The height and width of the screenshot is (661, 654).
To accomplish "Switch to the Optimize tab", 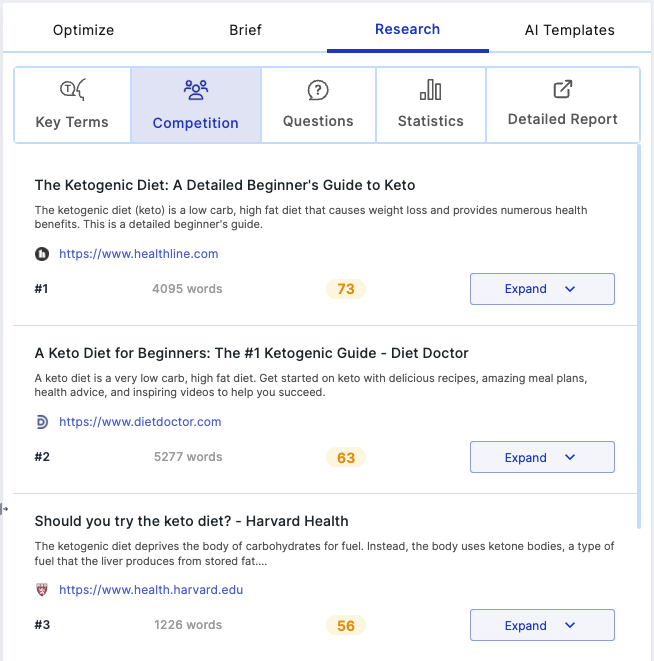I will click(83, 30).
